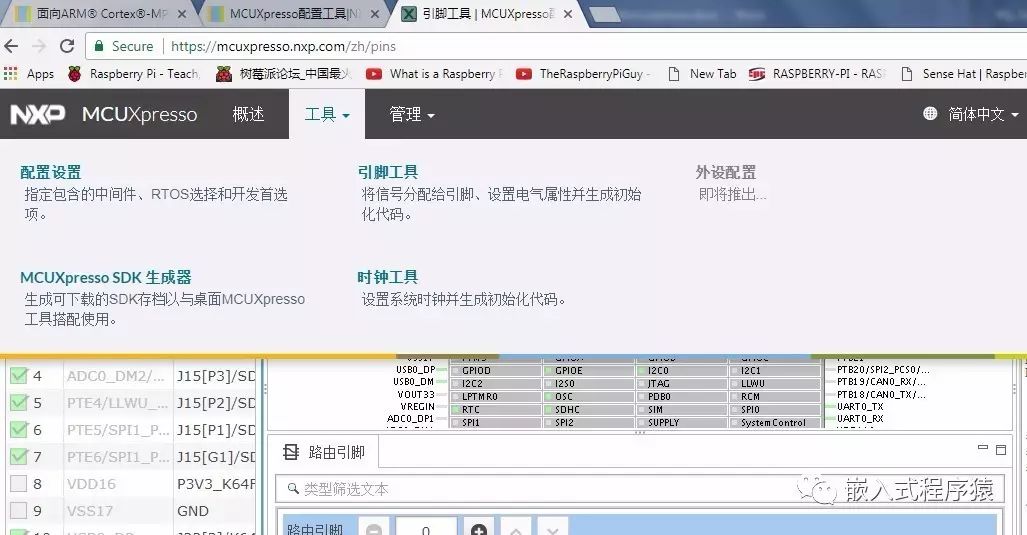Click the Secure padlock icon
Viewport: 1027px width, 535px height.
click(99, 46)
